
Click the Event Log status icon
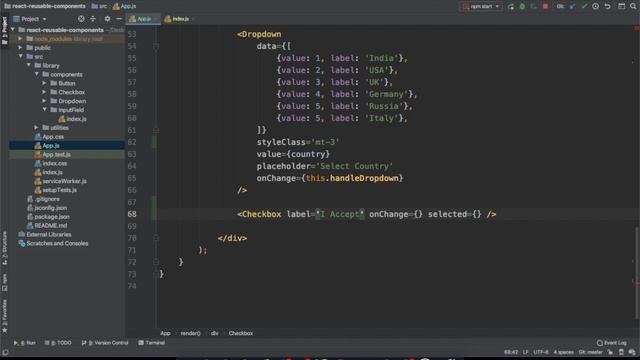coord(611,343)
